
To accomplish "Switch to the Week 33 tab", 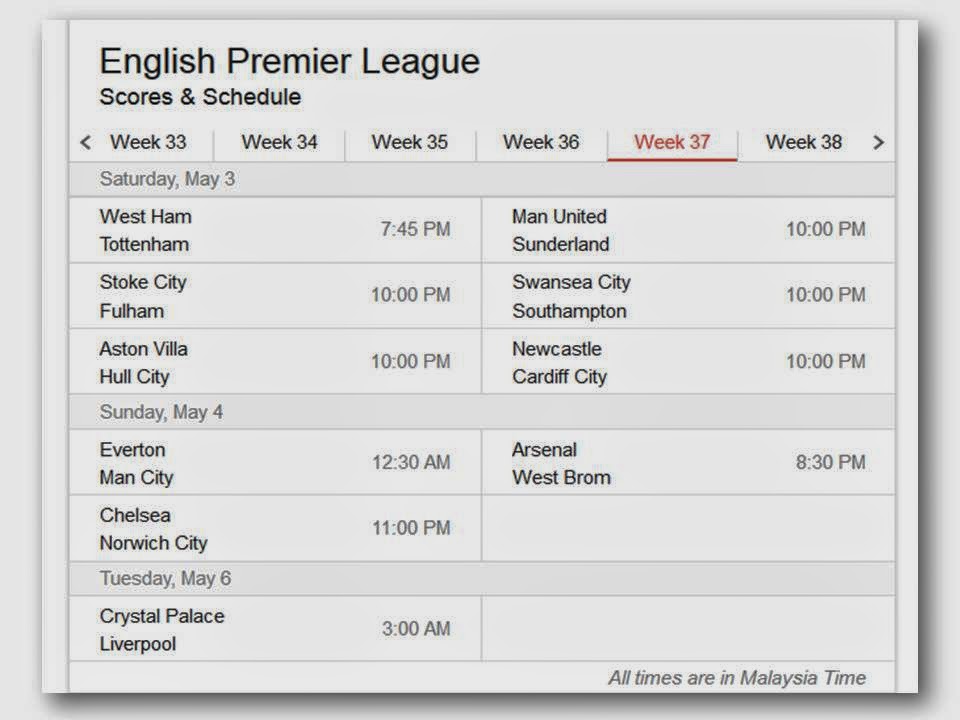I will tap(148, 142).
